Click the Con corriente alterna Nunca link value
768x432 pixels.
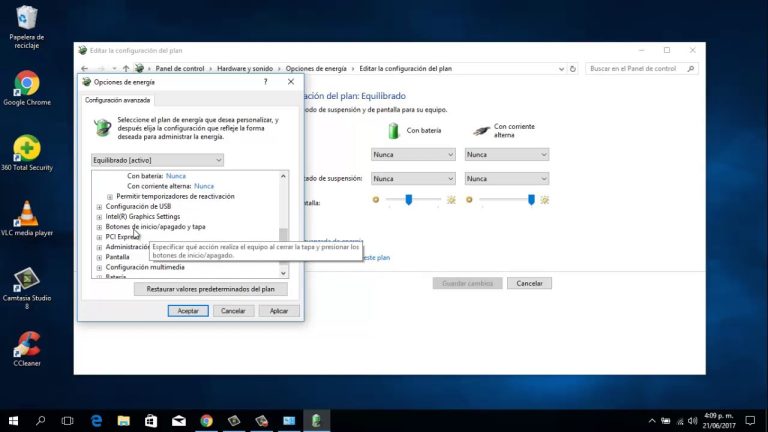point(204,186)
